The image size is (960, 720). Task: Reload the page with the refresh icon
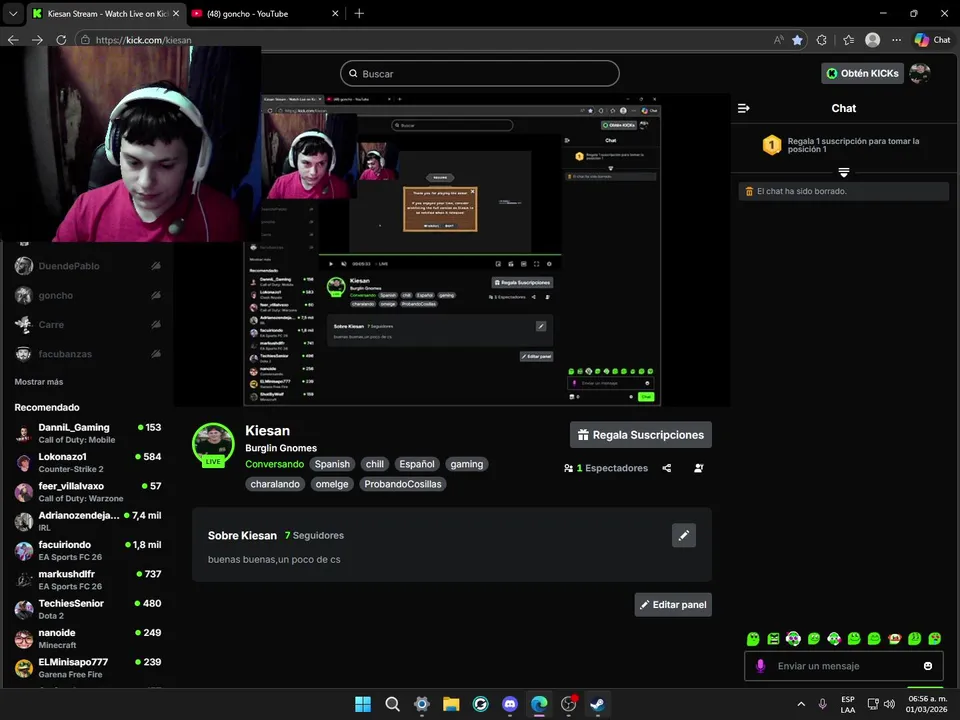click(61, 40)
